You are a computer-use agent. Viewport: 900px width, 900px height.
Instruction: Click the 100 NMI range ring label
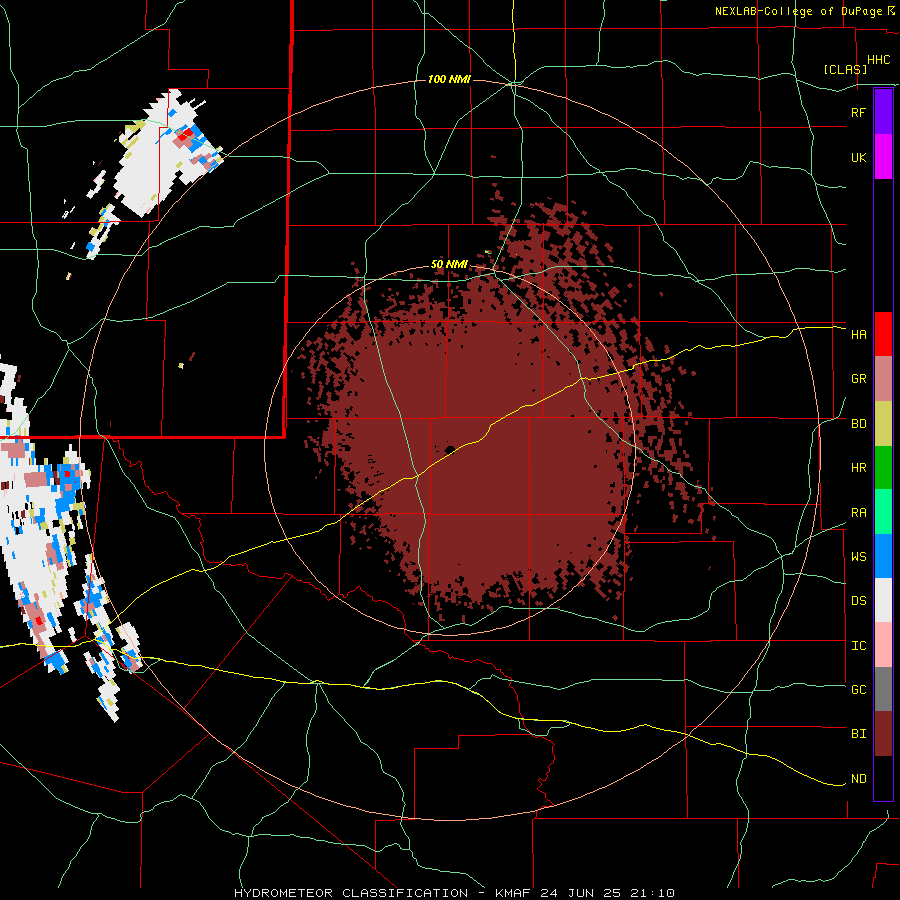(x=449, y=79)
